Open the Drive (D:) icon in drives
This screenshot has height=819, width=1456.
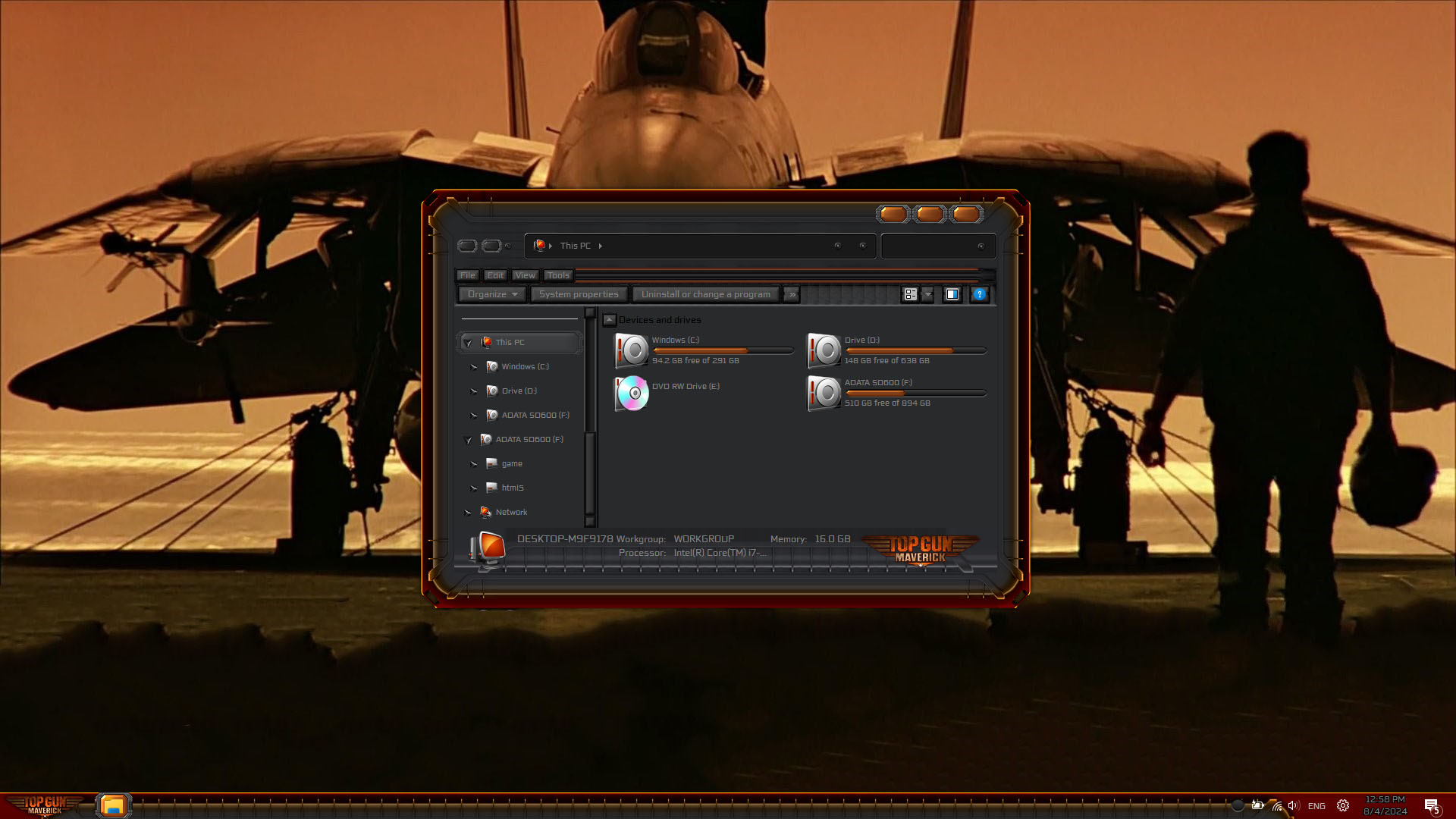[824, 350]
